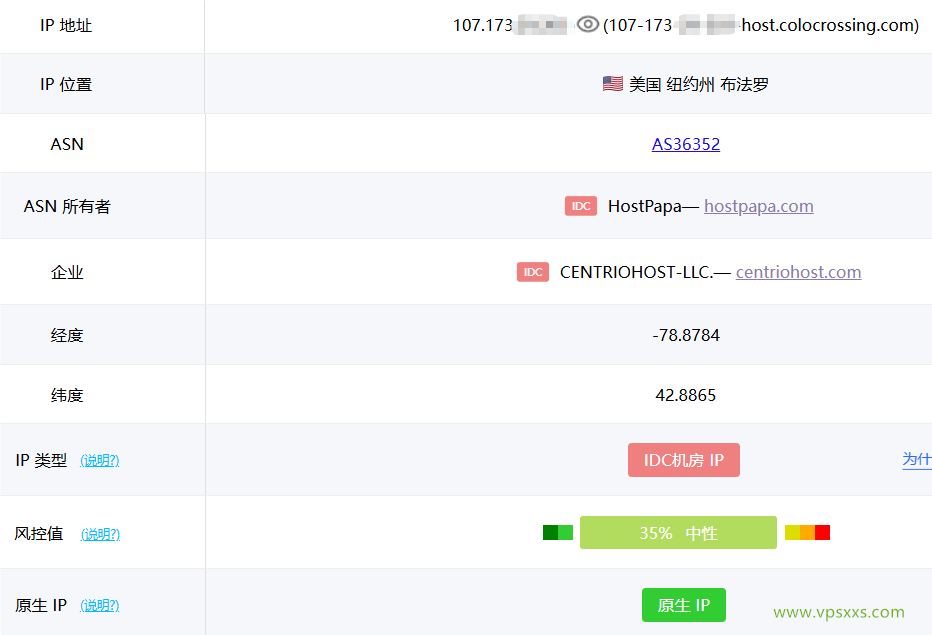The image size is (932, 635).
Task: Click the yellow risk scale swatch
Action: click(x=792, y=532)
